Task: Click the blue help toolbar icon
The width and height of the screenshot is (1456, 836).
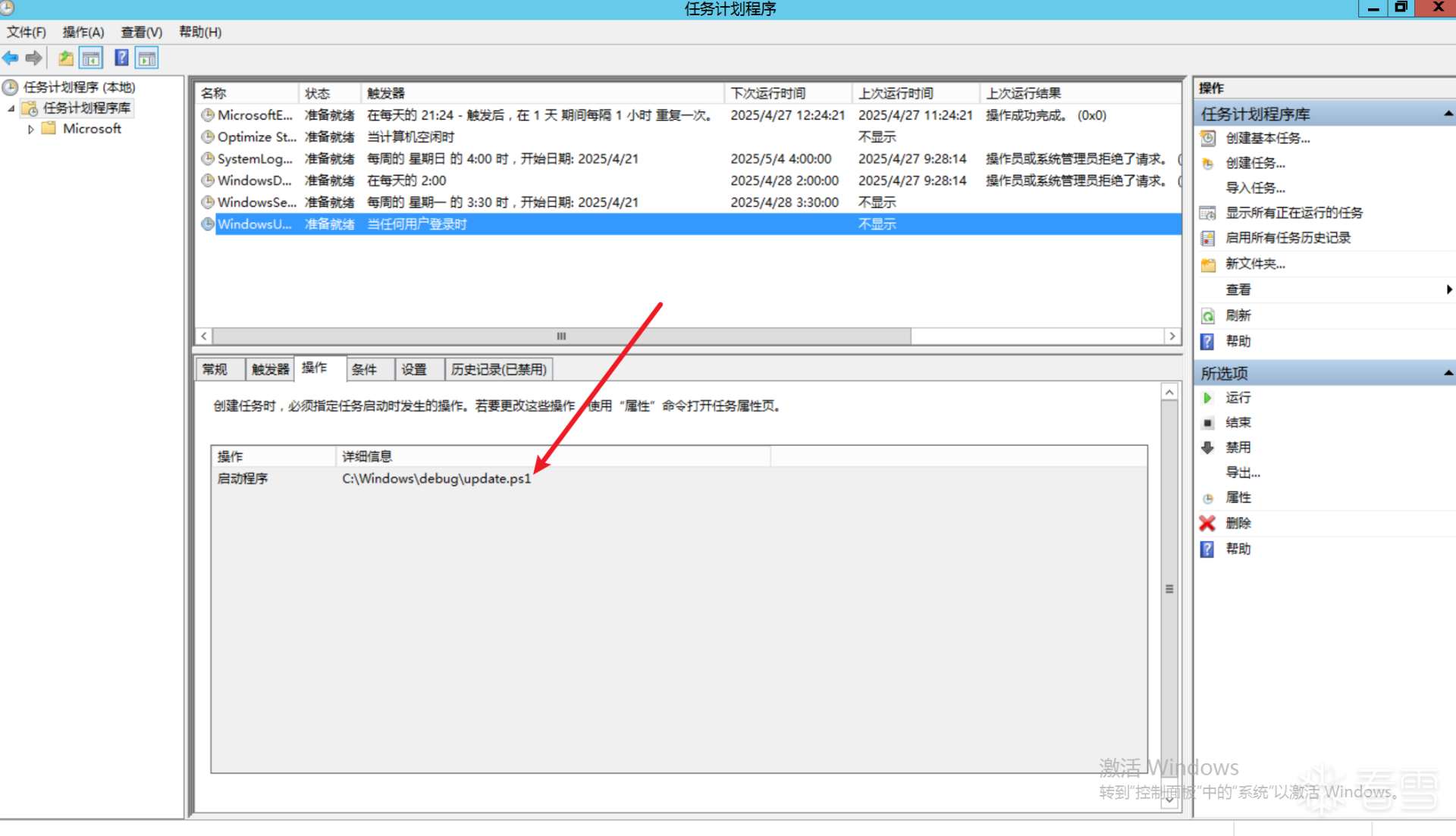Action: [x=121, y=58]
